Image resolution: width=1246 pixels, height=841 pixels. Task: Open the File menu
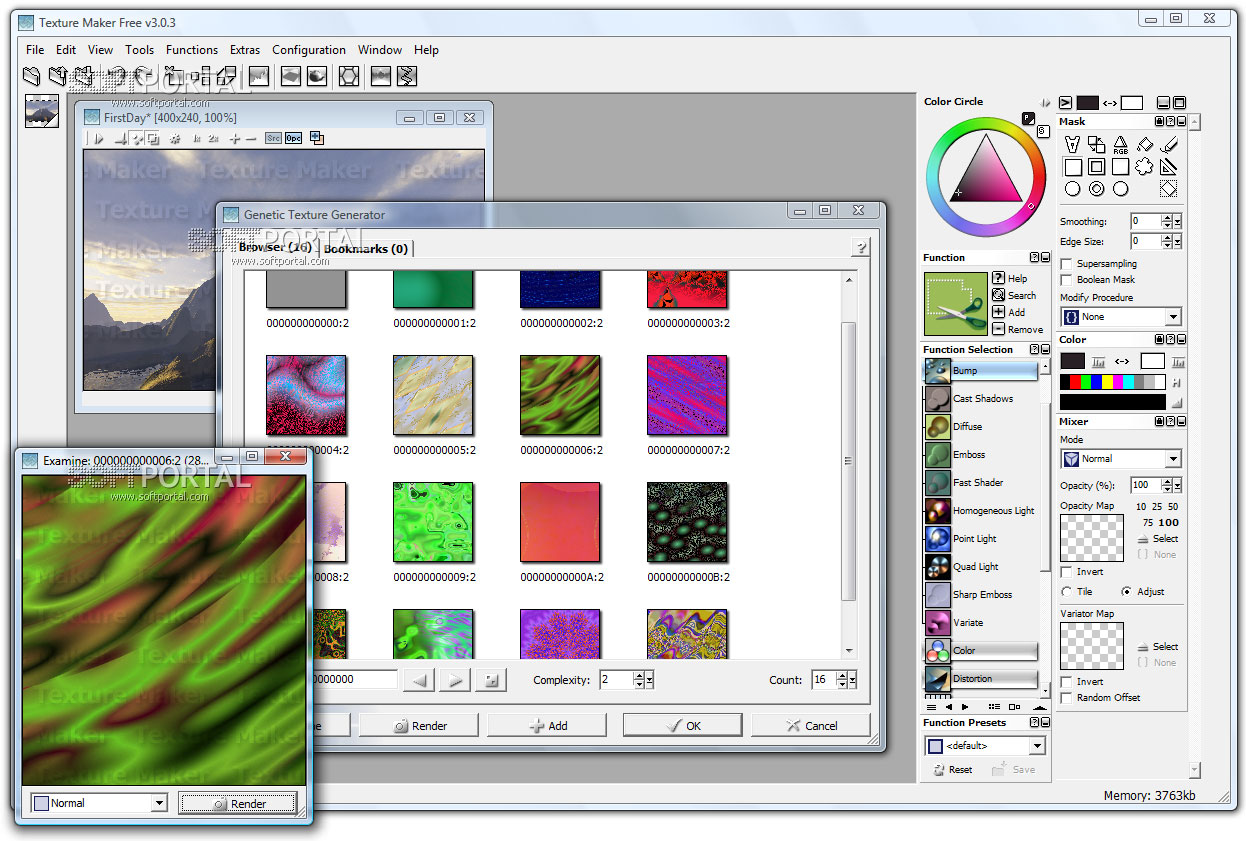(x=35, y=50)
